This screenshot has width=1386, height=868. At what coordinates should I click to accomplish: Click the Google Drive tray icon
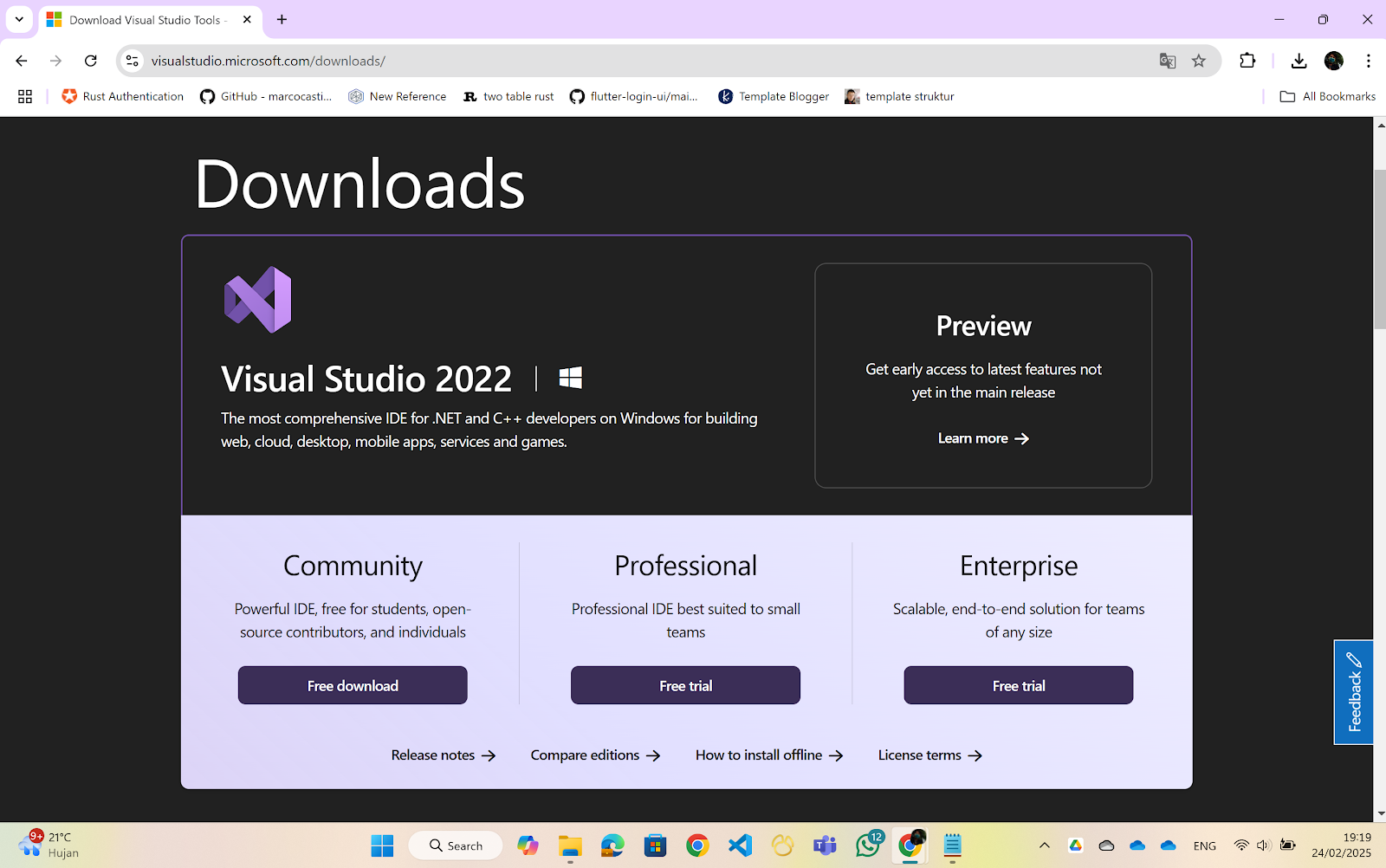pos(1076,845)
